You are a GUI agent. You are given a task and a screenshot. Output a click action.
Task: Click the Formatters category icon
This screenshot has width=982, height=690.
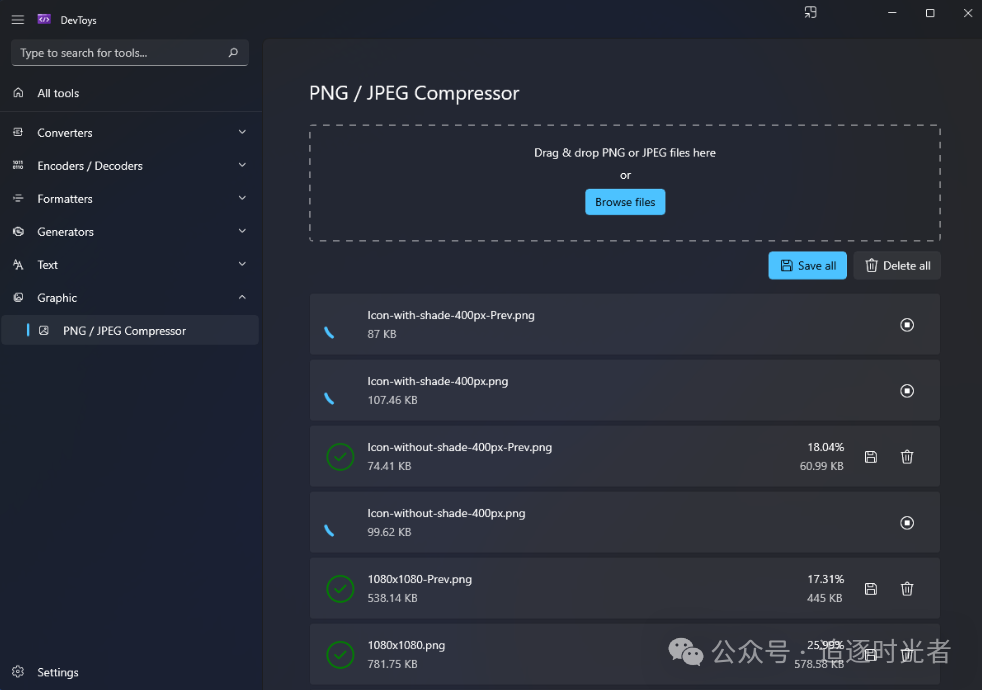(x=18, y=198)
